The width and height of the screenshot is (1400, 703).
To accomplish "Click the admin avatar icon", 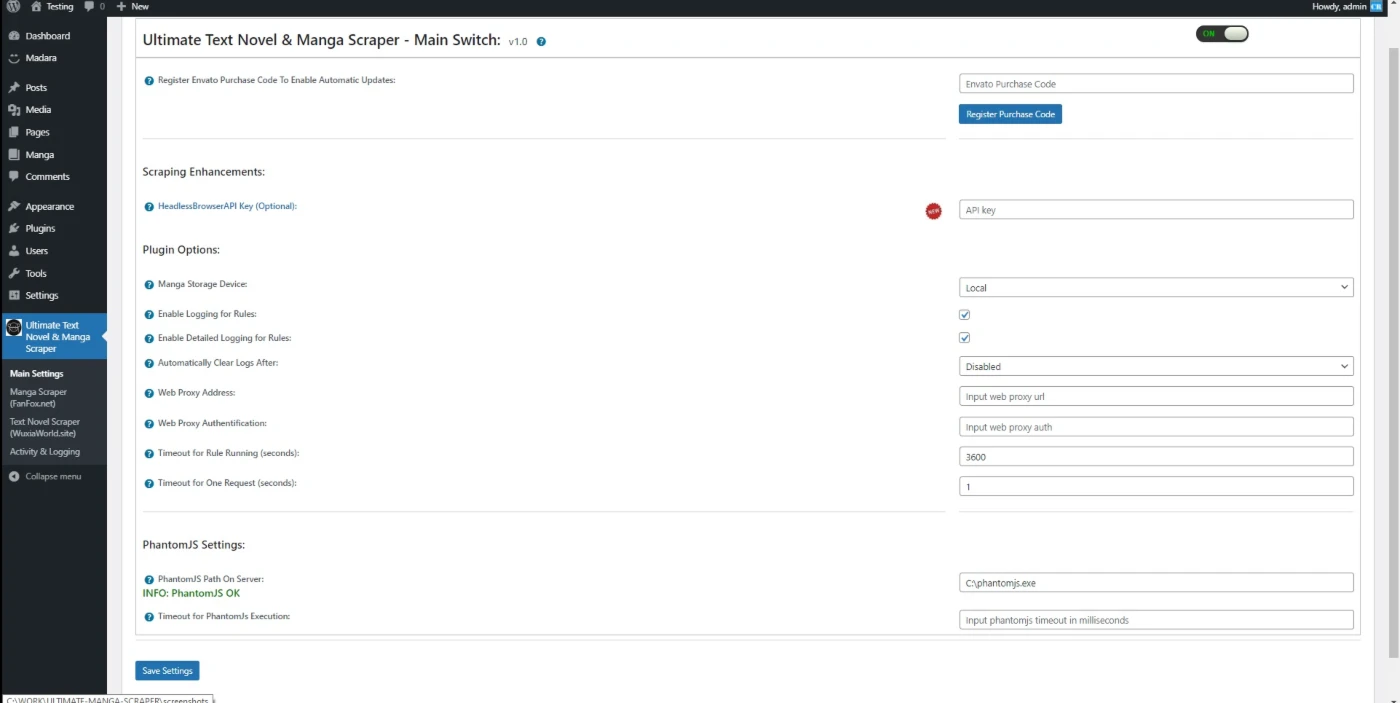I will coord(1376,6).
